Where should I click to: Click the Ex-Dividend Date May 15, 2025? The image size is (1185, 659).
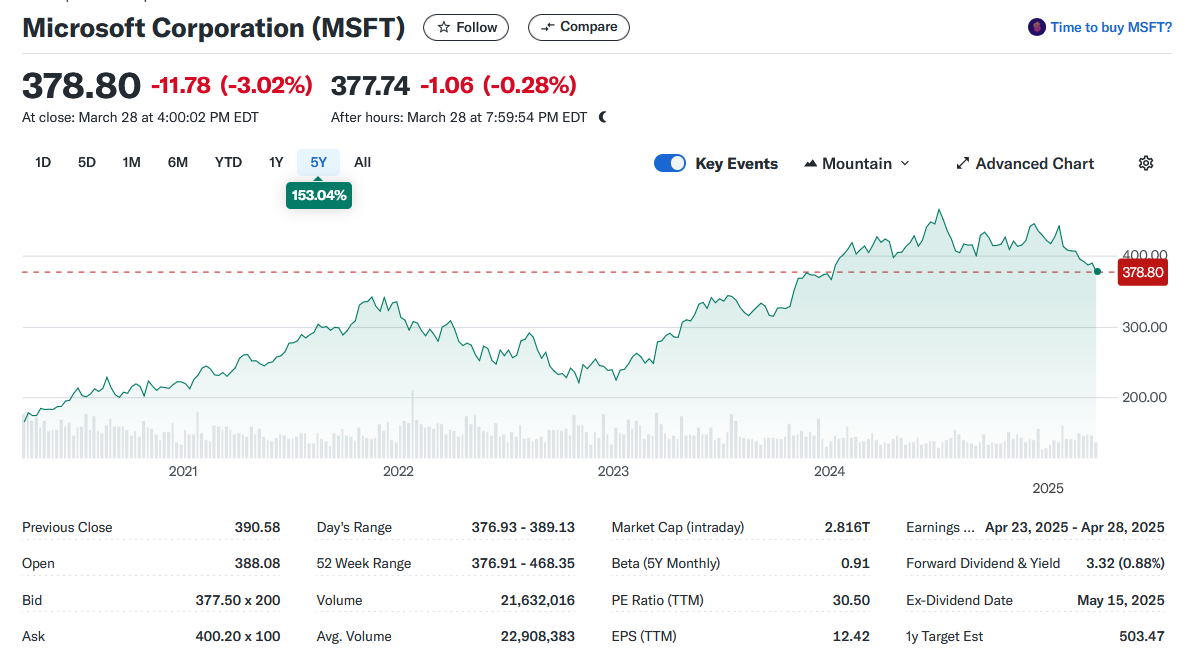(x=1121, y=600)
